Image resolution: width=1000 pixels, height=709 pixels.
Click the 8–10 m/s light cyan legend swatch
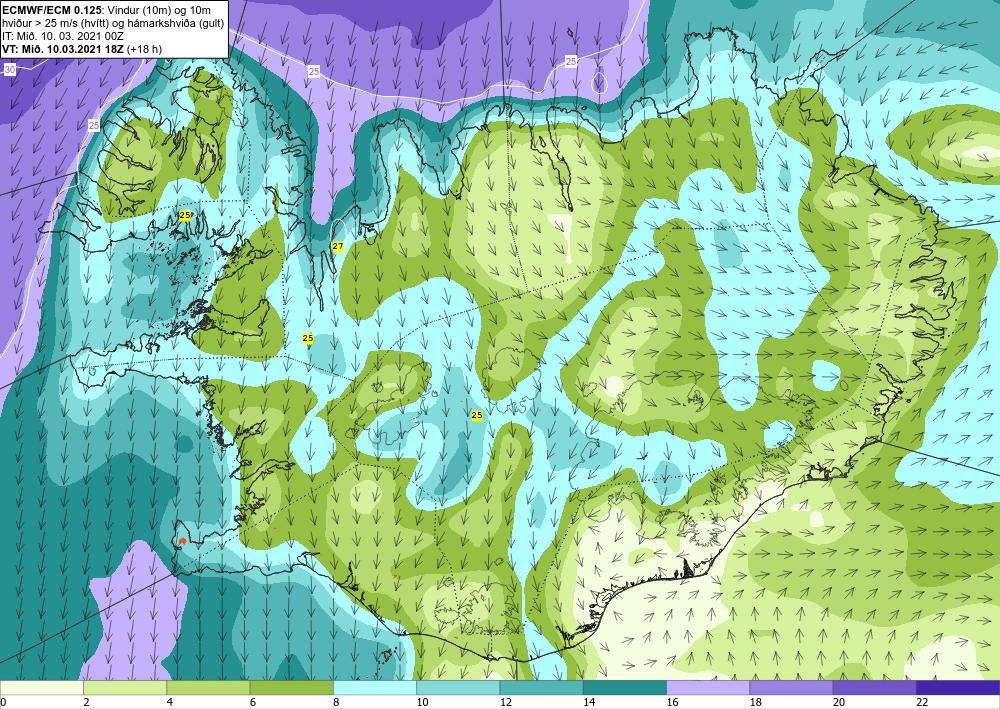point(375,688)
